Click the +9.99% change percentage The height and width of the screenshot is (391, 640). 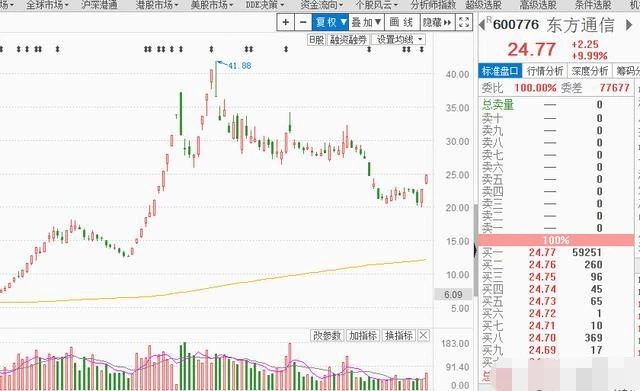[x=589, y=56]
